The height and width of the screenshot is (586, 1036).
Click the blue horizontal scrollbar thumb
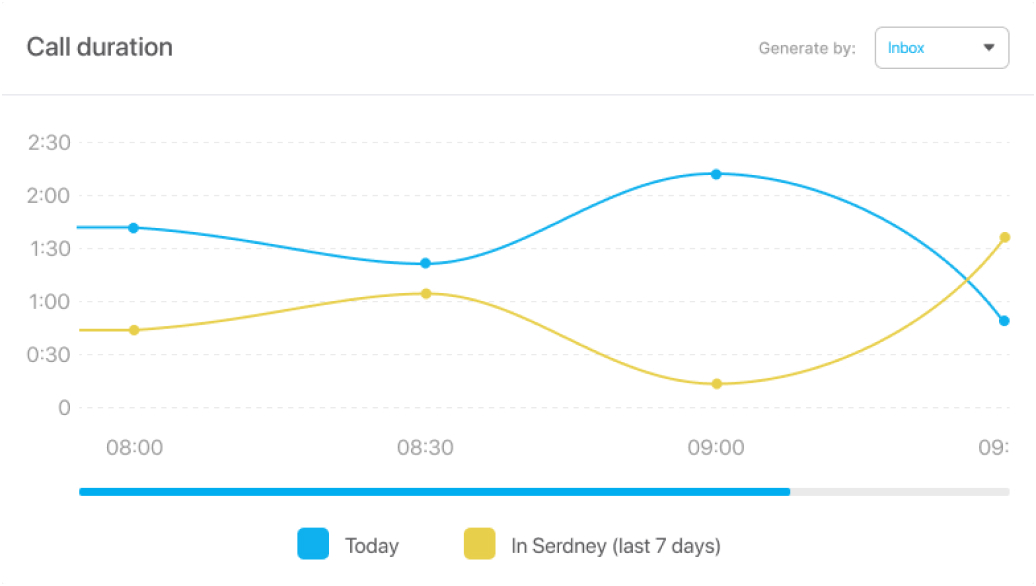434,492
